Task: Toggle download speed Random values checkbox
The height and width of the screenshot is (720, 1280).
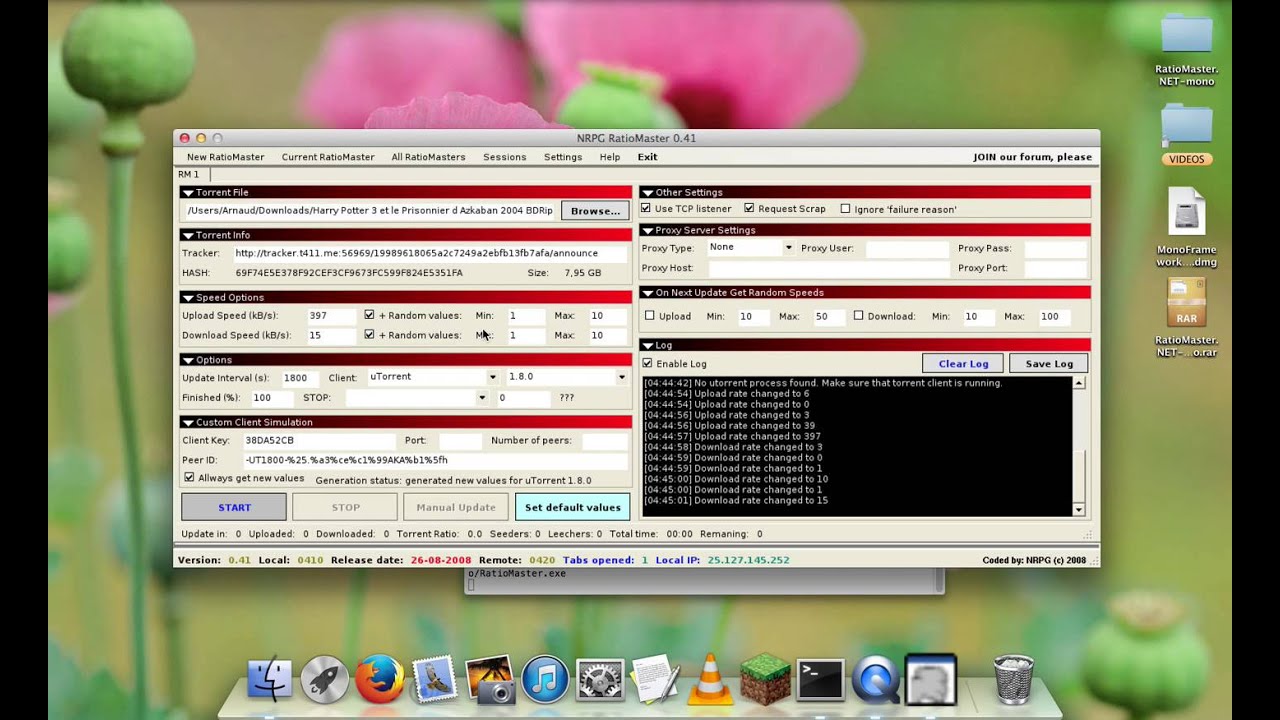Action: 369,335
